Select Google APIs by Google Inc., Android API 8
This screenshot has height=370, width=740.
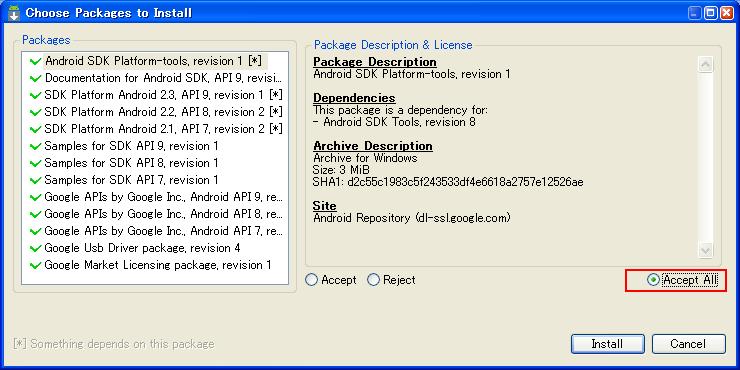[155, 214]
